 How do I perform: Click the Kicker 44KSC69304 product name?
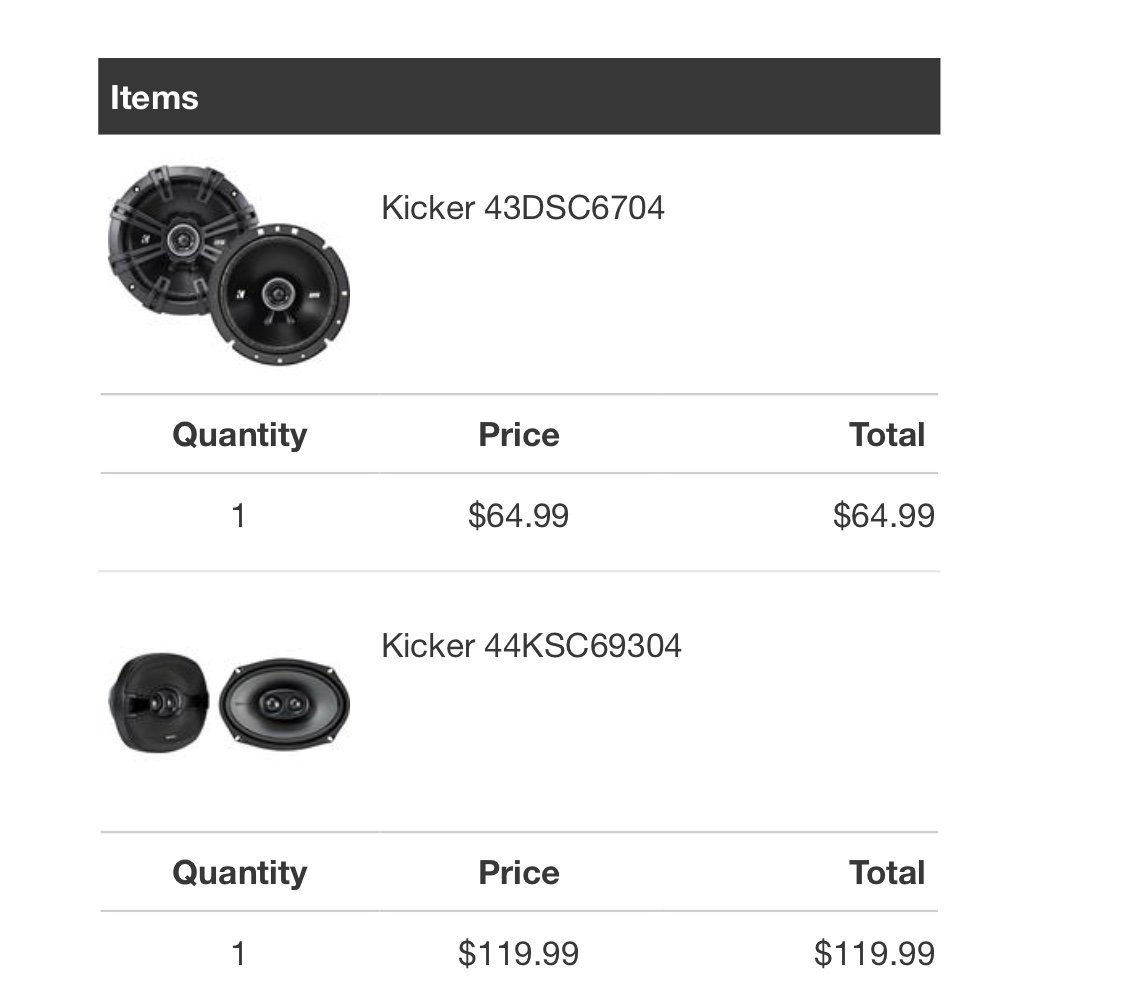pyautogui.click(x=531, y=646)
